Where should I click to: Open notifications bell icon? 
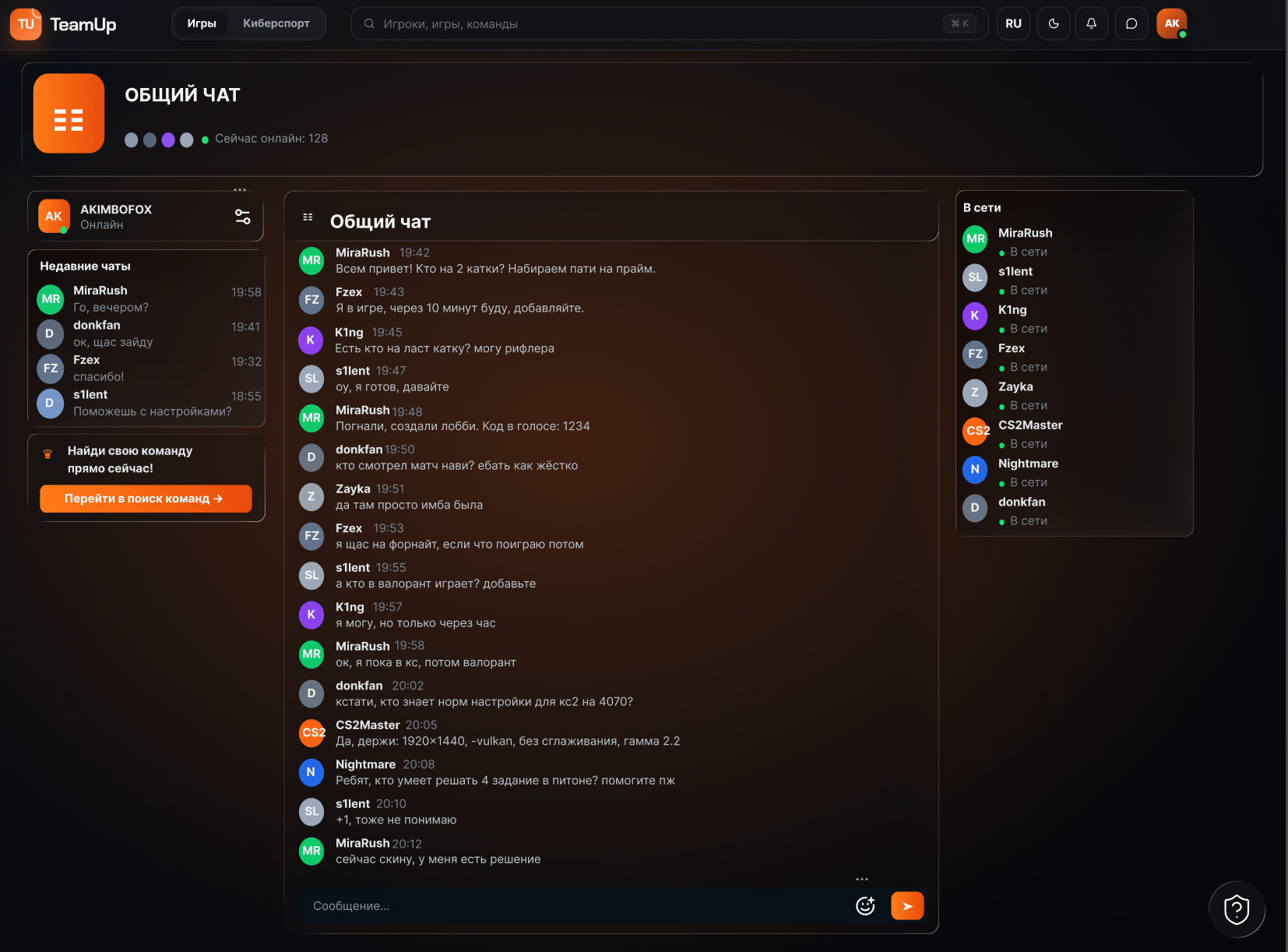(x=1091, y=23)
